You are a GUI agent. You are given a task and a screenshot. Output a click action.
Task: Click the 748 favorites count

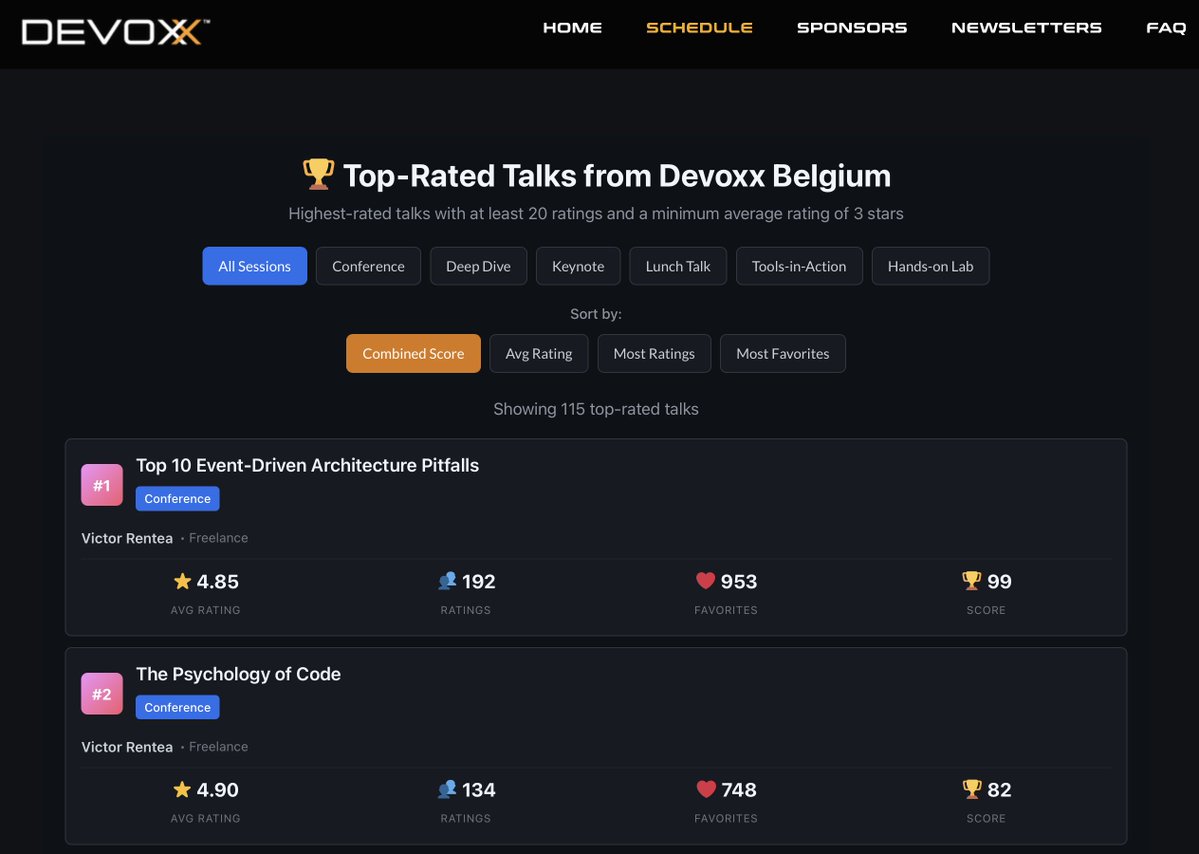pos(739,790)
